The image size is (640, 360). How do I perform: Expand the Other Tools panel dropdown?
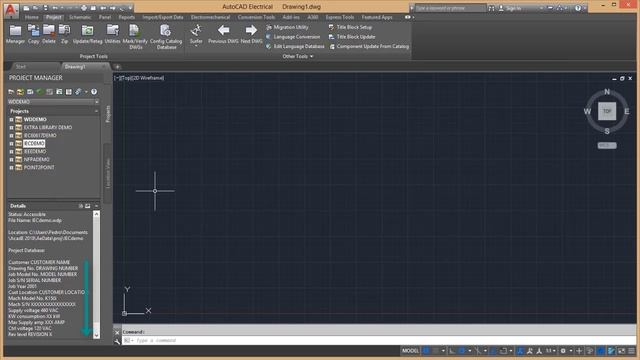[x=298, y=56]
